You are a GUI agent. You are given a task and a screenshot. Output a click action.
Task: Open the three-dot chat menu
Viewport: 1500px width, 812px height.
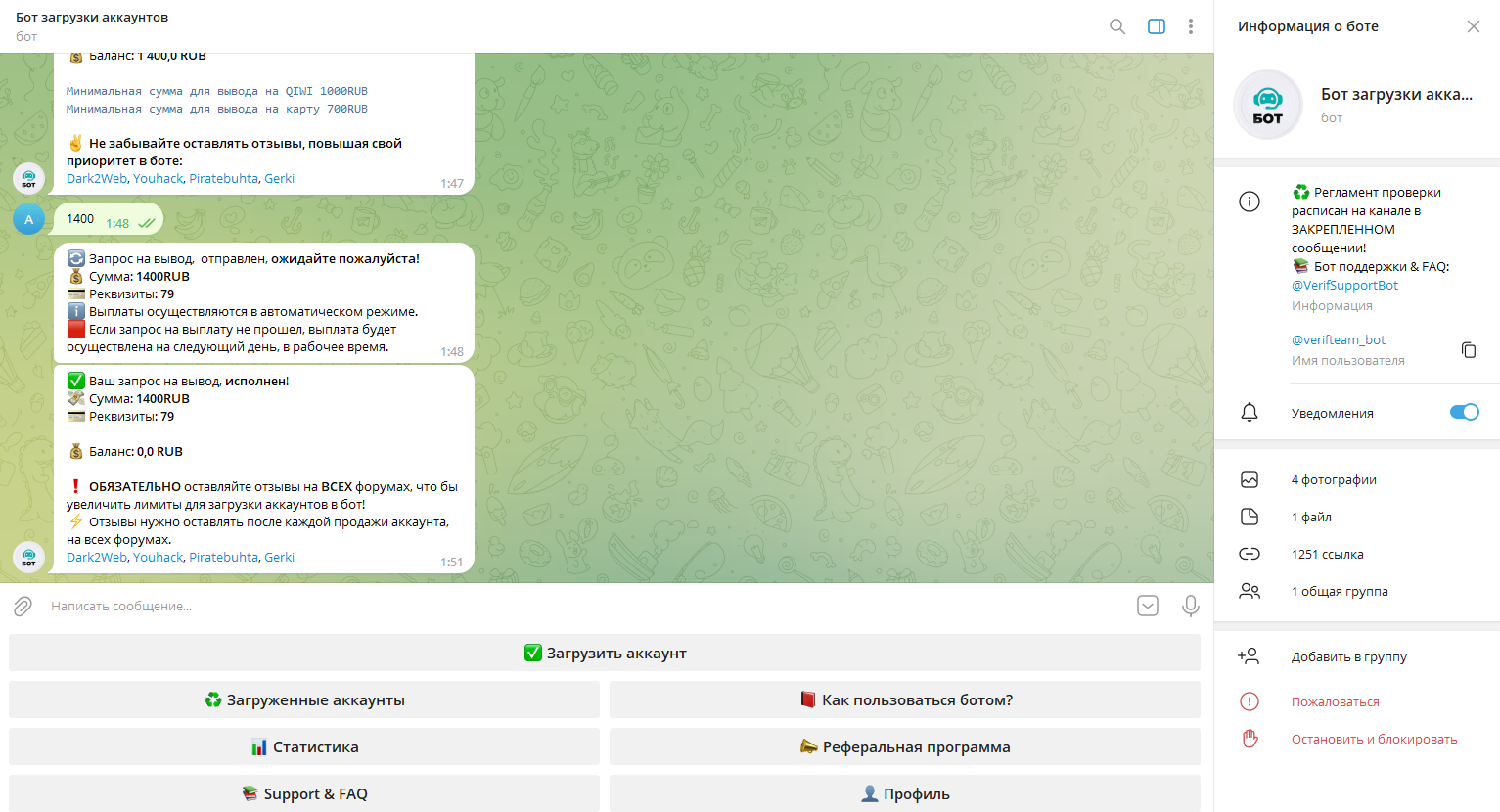[1190, 26]
